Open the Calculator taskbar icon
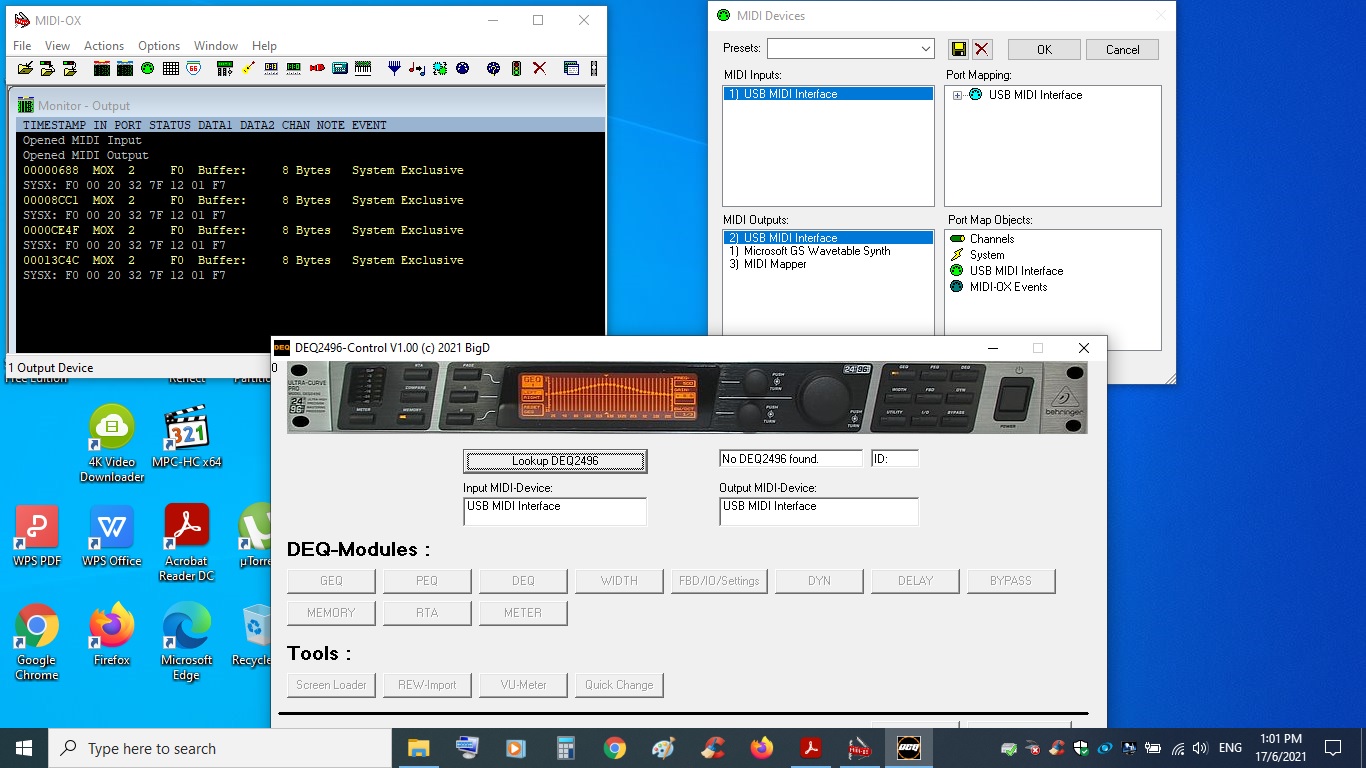The height and width of the screenshot is (768, 1366). click(566, 748)
